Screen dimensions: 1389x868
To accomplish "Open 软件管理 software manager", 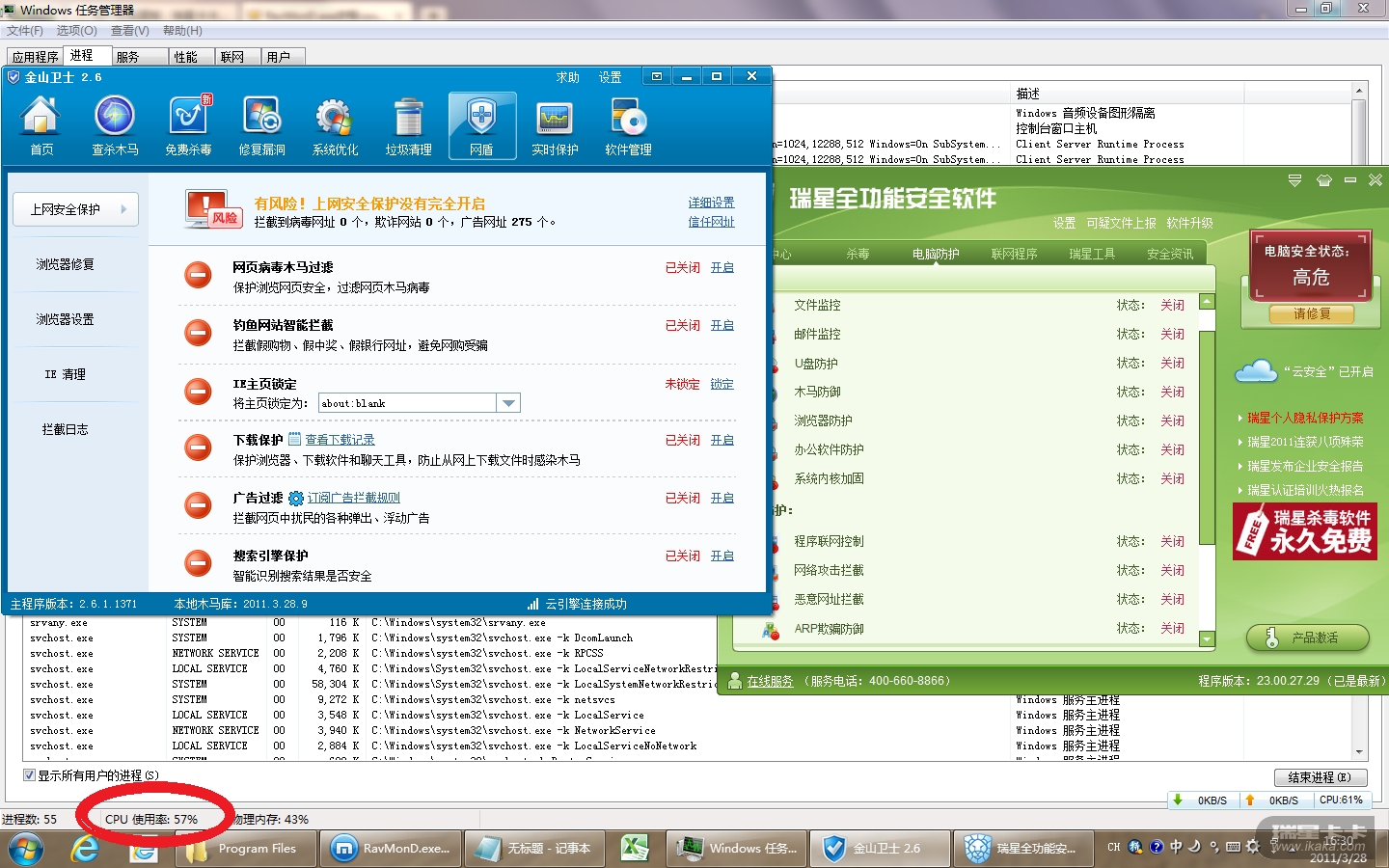I will 628,126.
